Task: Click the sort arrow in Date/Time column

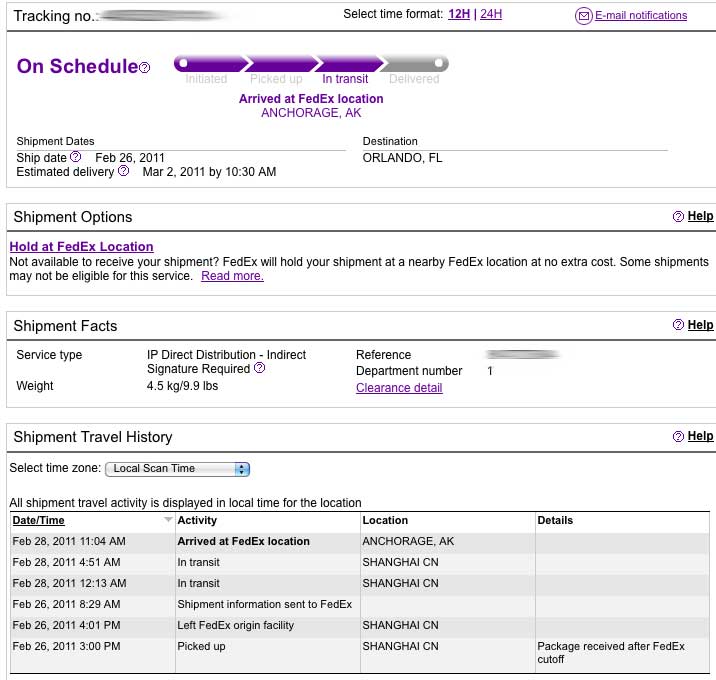Action: tap(168, 520)
